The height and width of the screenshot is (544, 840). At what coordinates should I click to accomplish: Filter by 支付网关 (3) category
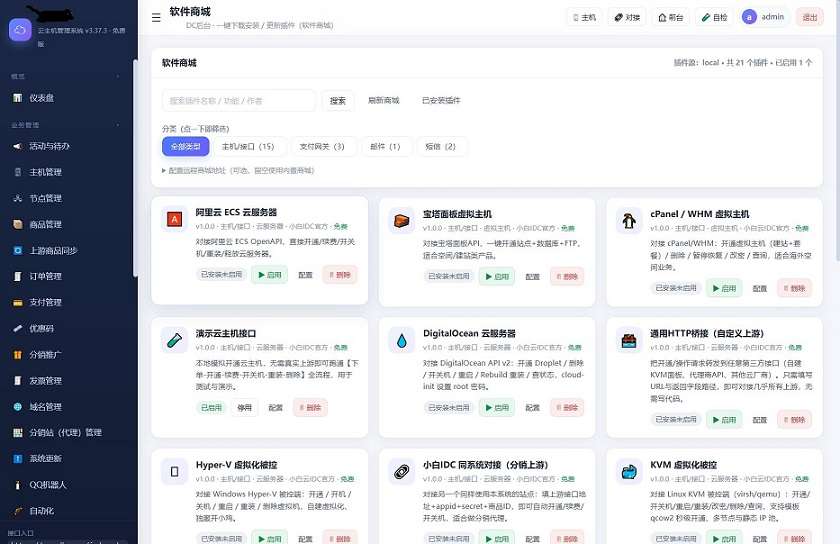(x=322, y=146)
